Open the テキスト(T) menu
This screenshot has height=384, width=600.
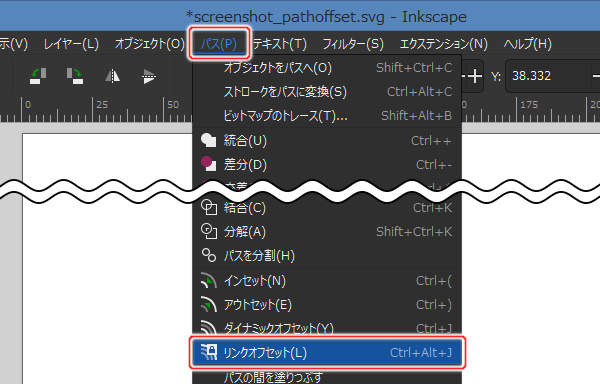pos(280,44)
